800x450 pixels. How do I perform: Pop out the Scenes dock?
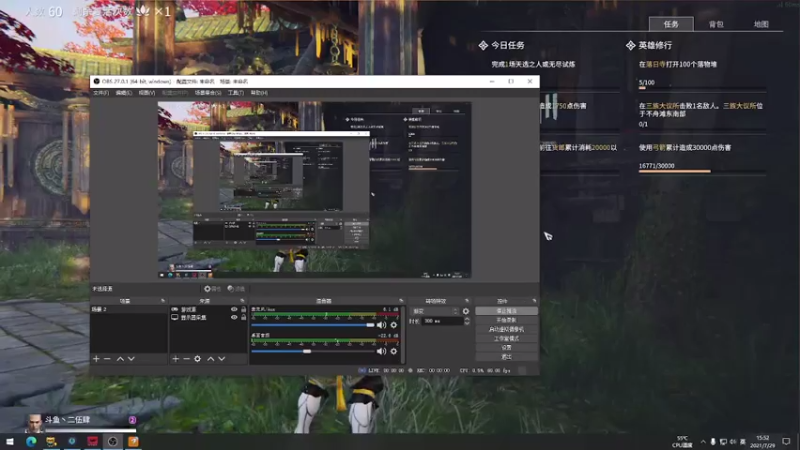point(163,301)
